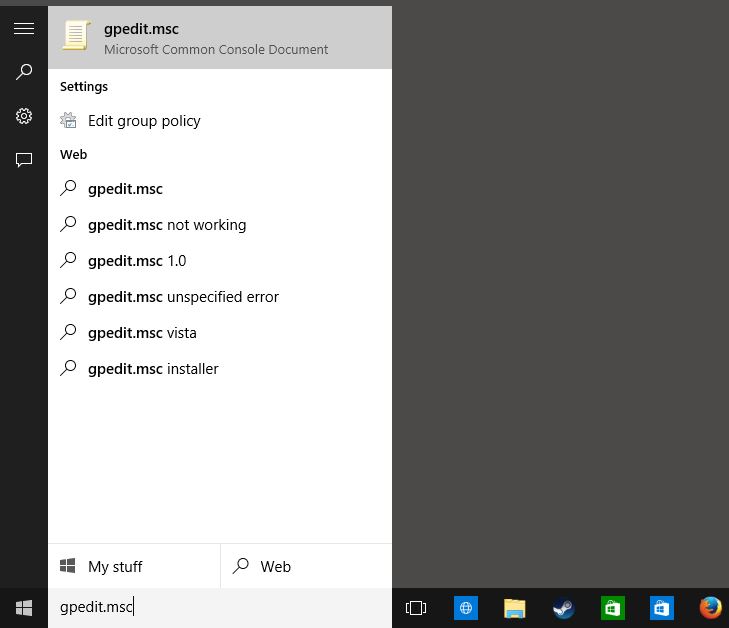This screenshot has height=628, width=729.
Task: Select Edit group policy settings result
Action: 220,121
